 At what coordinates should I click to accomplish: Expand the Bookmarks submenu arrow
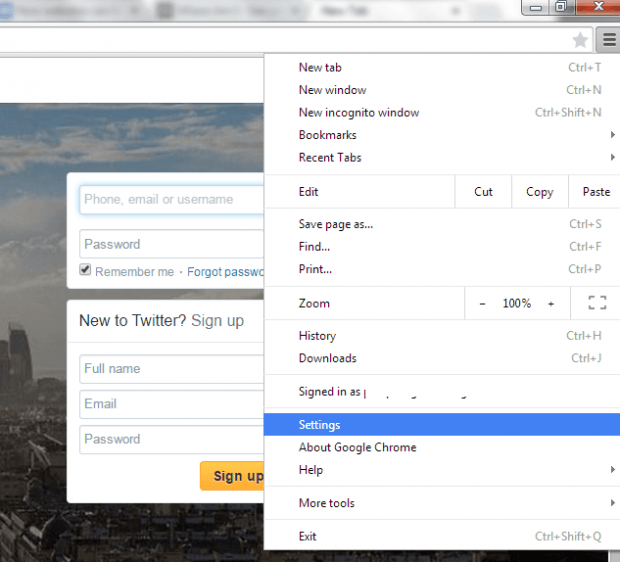(x=612, y=135)
